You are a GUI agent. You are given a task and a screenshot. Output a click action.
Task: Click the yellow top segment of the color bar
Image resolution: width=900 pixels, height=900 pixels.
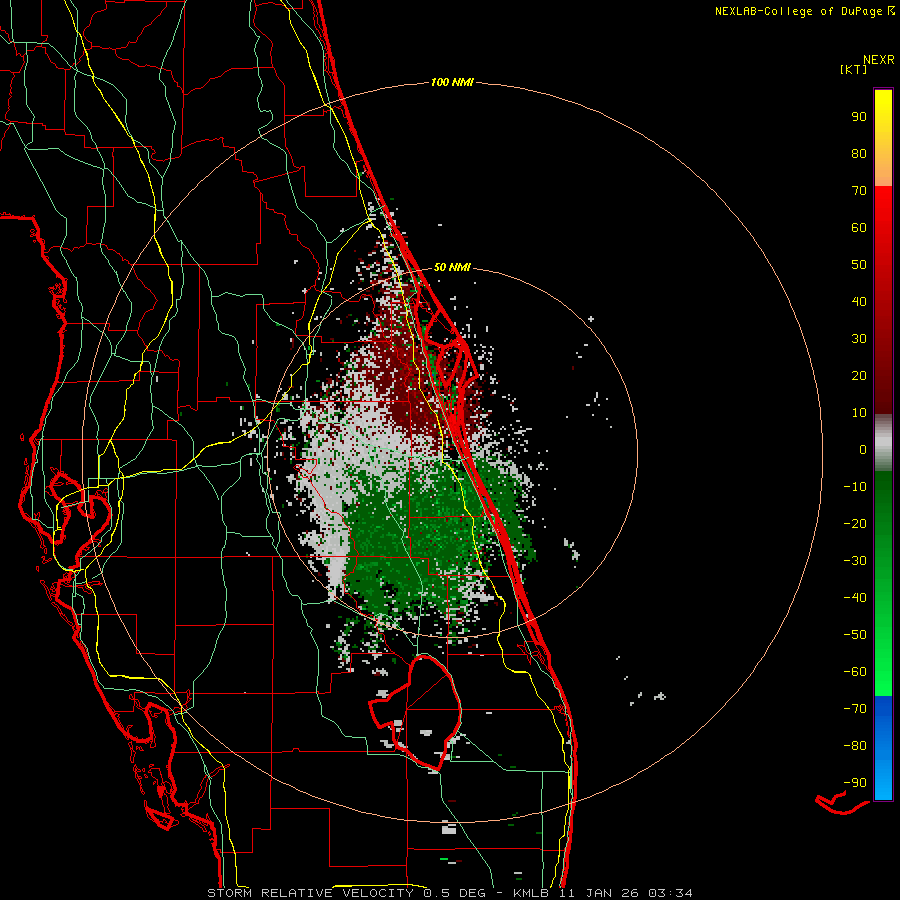click(x=883, y=138)
